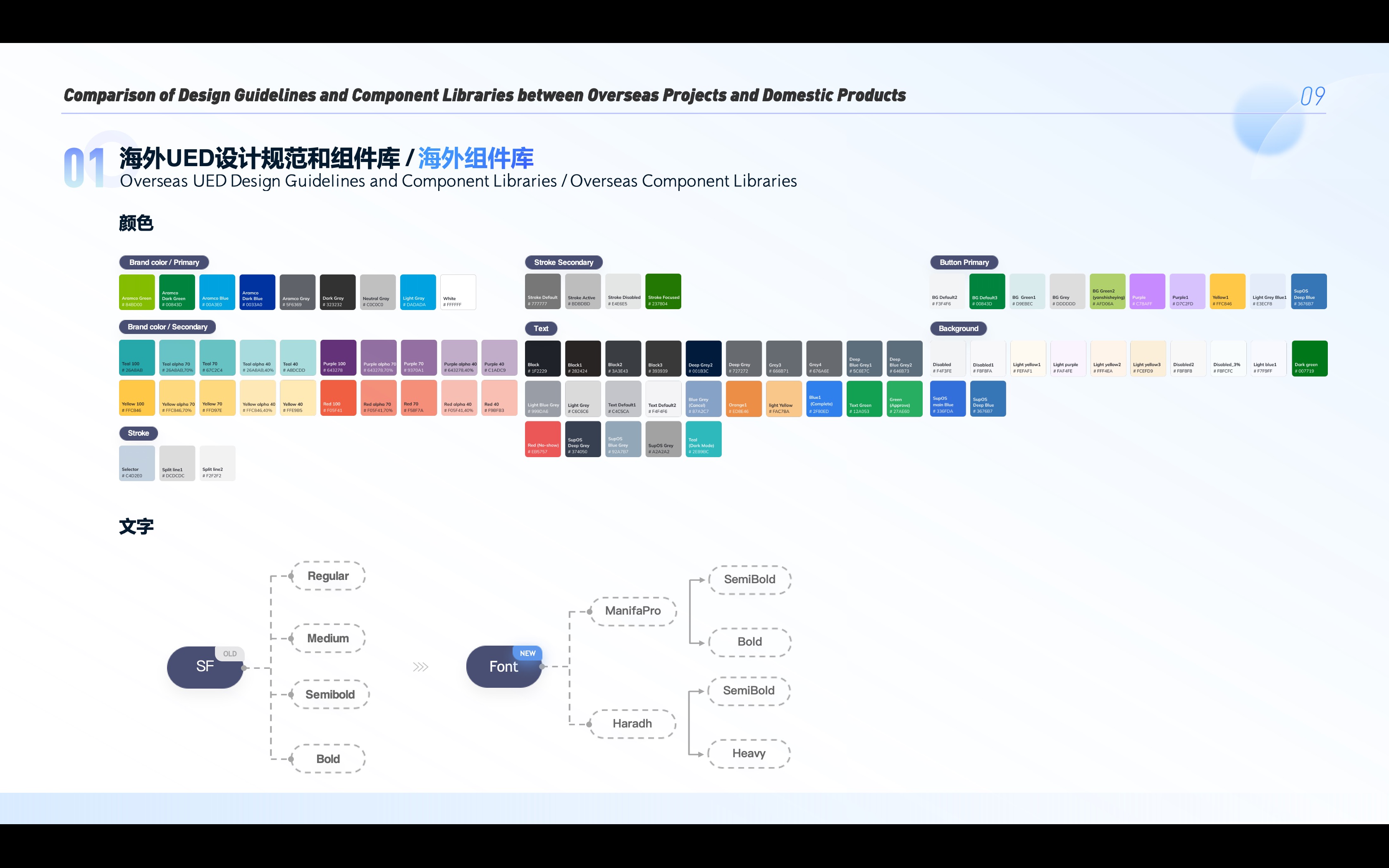Image resolution: width=1389 pixels, height=868 pixels.
Task: Click the Aramco Gray swatch
Action: click(297, 292)
